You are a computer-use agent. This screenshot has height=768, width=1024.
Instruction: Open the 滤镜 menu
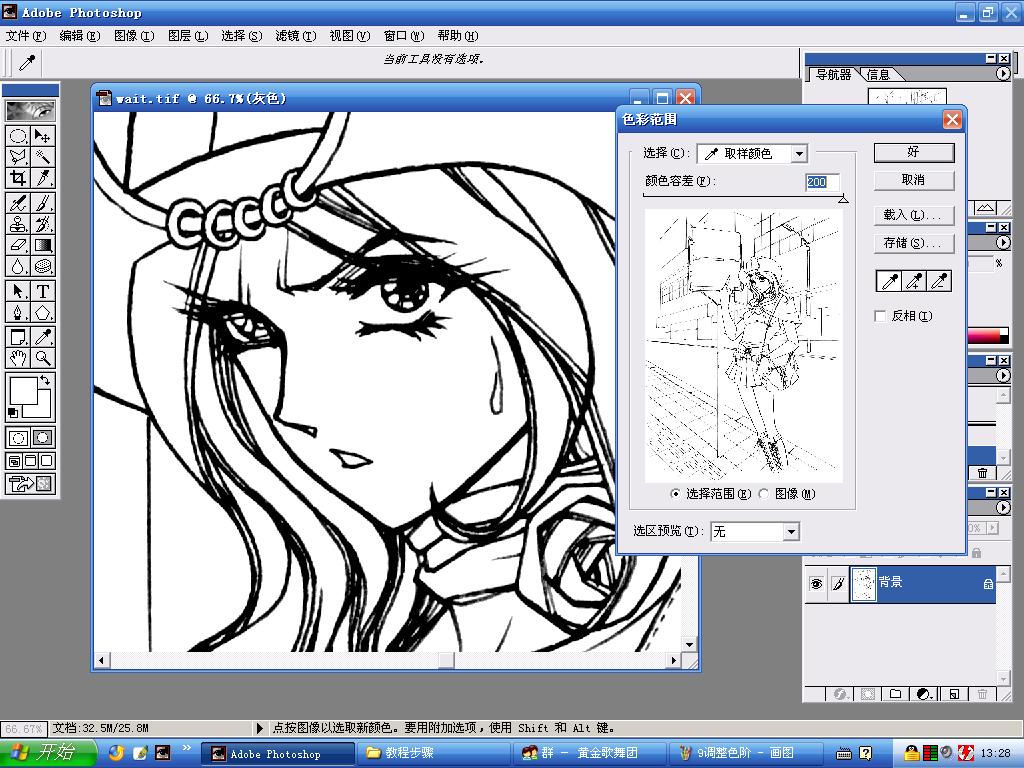click(295, 36)
